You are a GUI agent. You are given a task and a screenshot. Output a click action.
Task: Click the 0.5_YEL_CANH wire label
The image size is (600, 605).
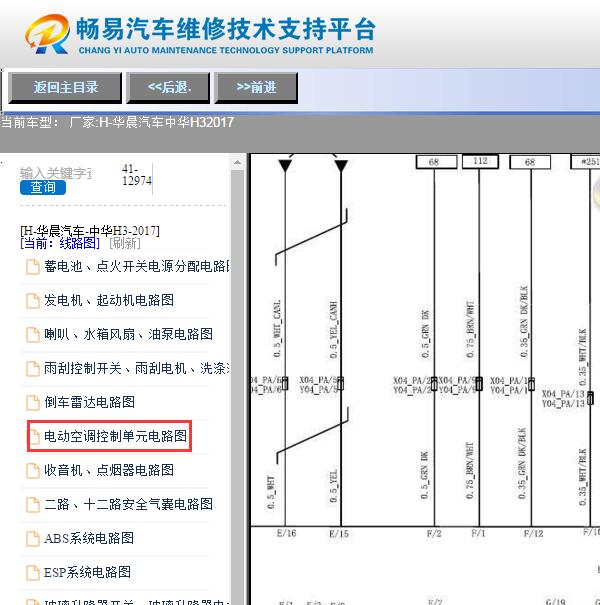click(333, 330)
